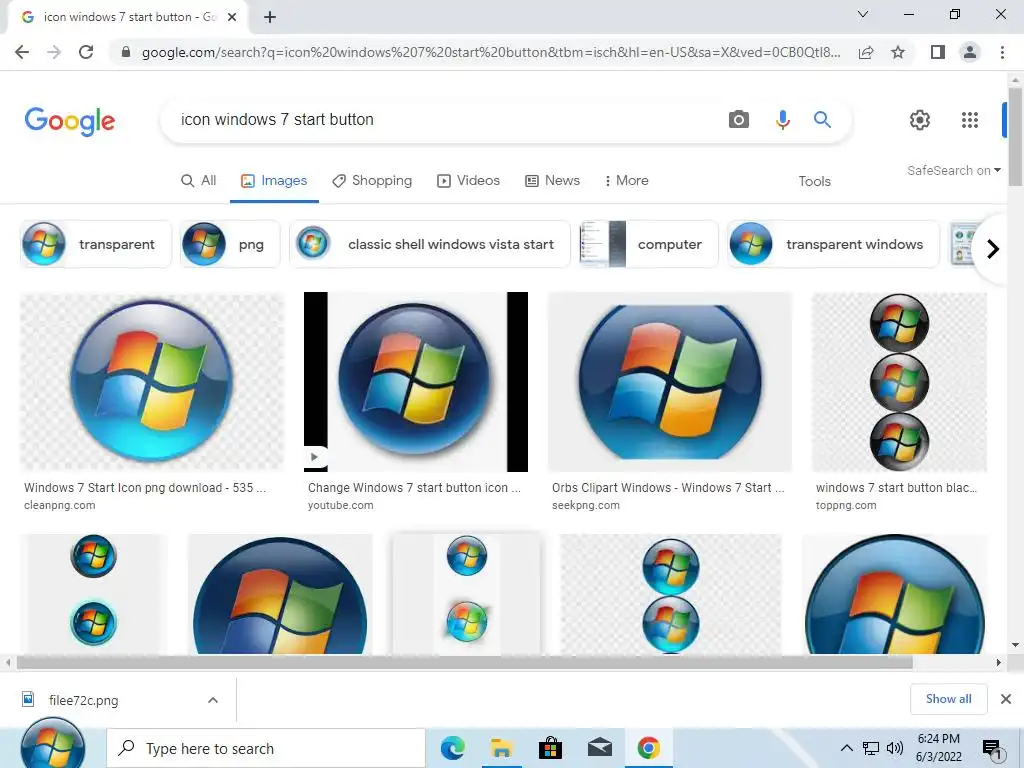Open the tab search chevron in title bar
This screenshot has width=1024, height=768.
point(863,14)
